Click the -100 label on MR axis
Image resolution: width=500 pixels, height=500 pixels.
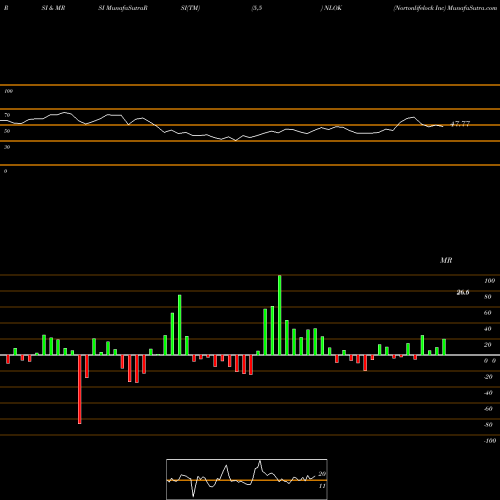pos(490,441)
